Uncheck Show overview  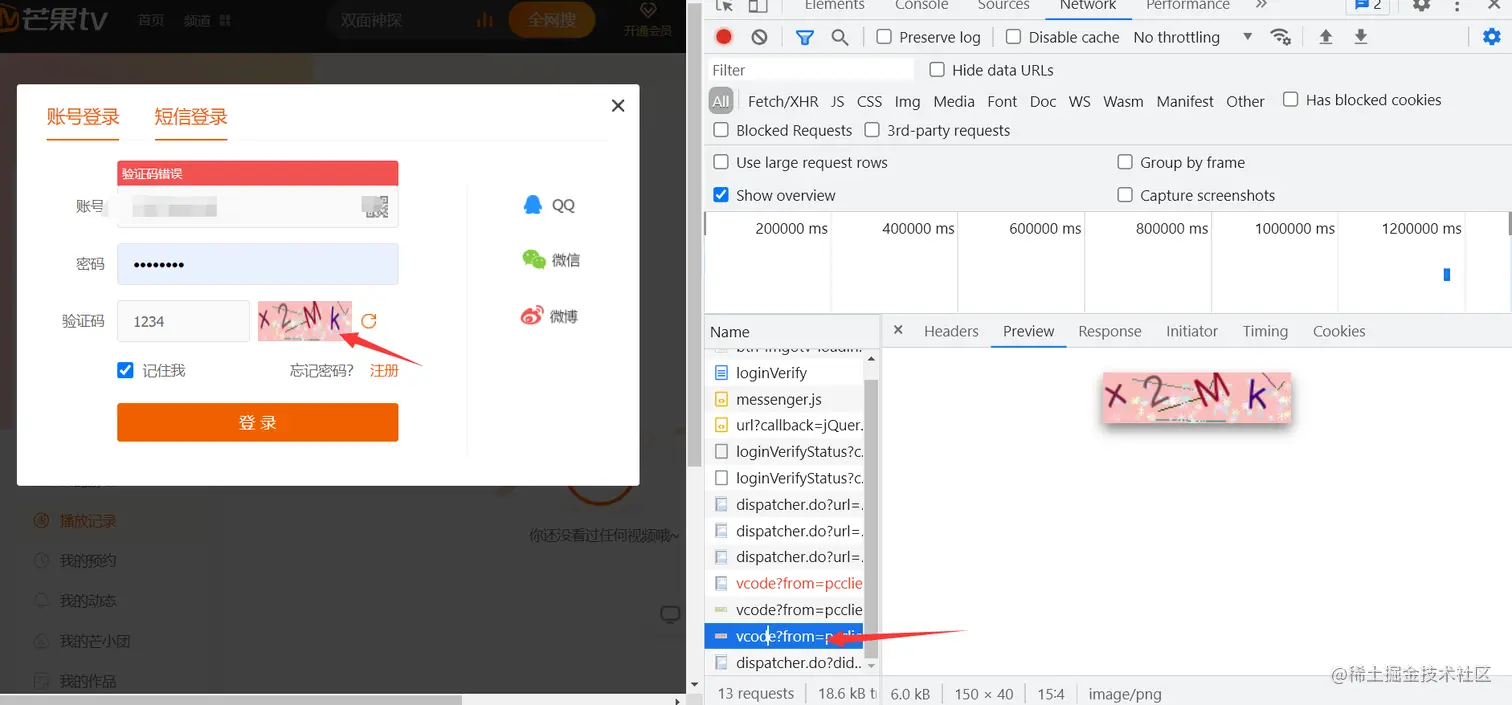point(721,195)
